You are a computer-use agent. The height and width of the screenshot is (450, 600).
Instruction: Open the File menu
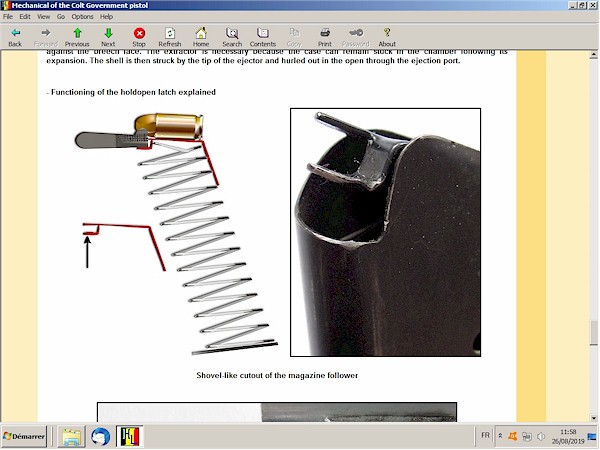[8, 16]
